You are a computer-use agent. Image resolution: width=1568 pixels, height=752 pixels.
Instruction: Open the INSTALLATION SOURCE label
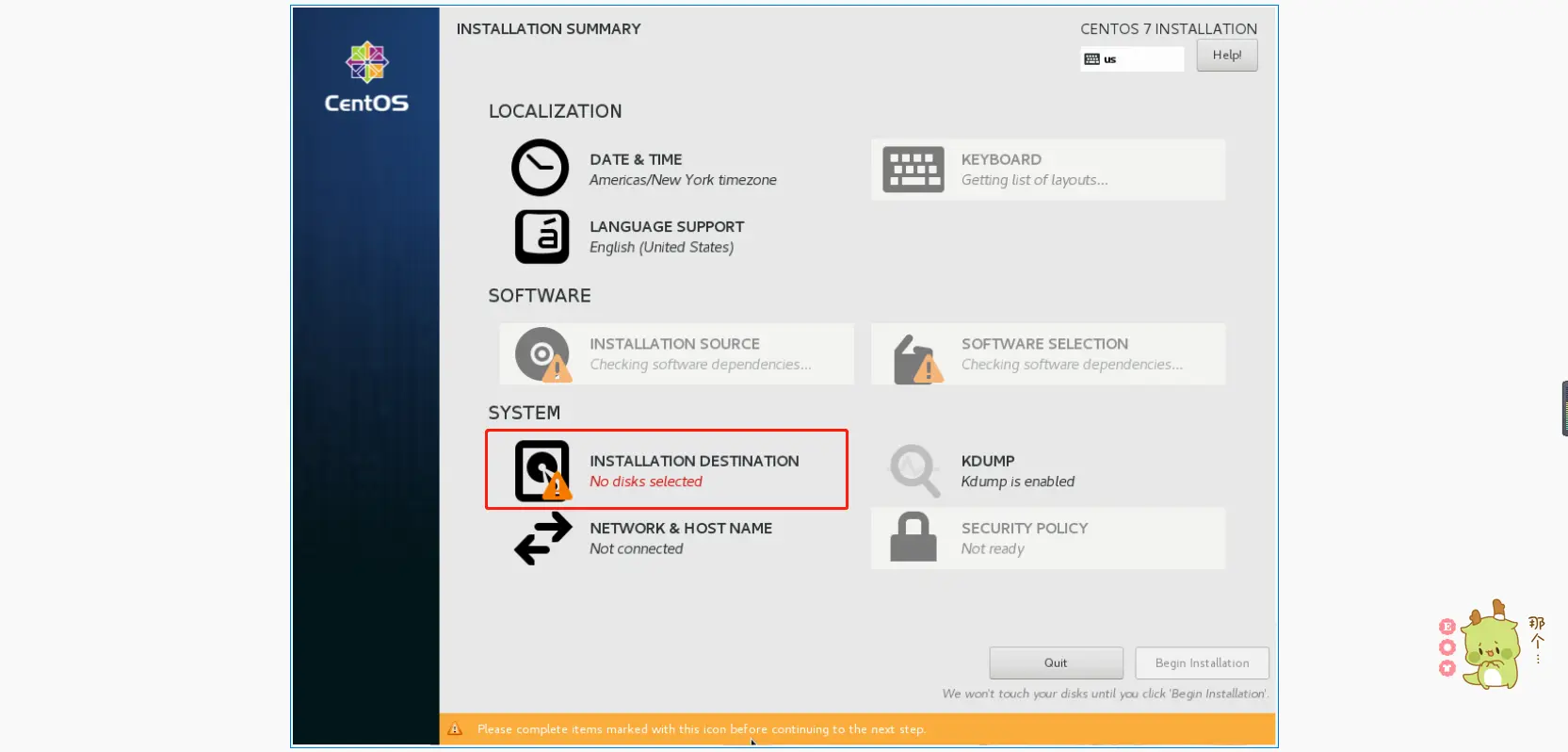674,344
